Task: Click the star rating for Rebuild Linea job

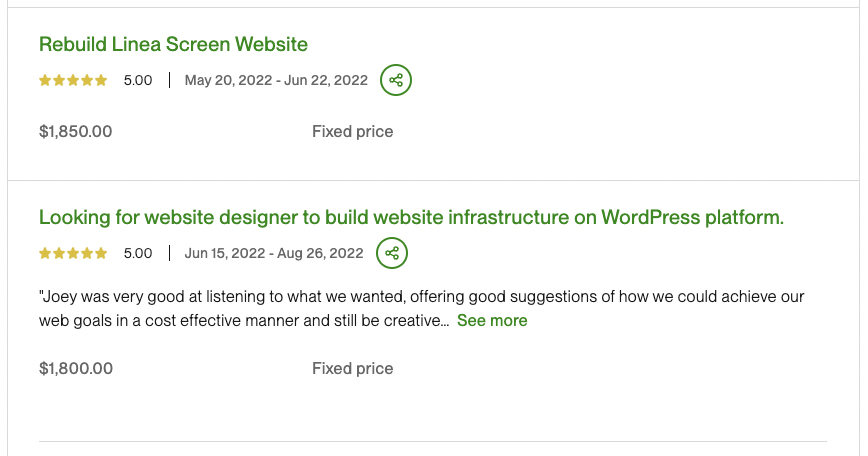Action: pyautogui.click(x=73, y=81)
